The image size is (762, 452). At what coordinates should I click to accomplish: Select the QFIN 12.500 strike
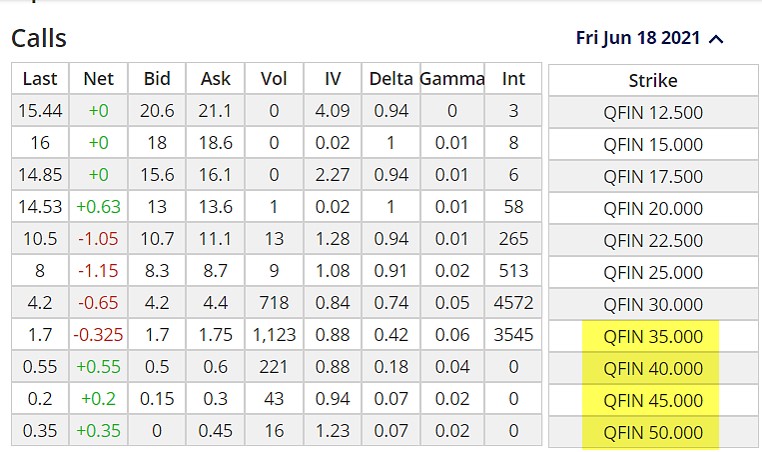click(x=653, y=113)
